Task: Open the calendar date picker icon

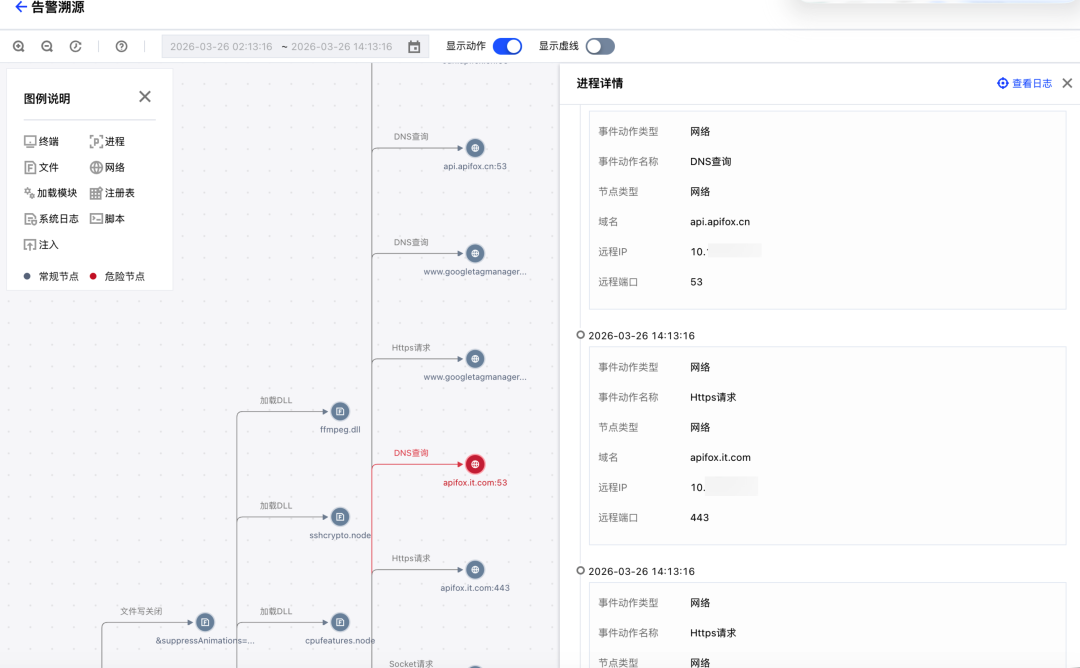Action: point(414,46)
